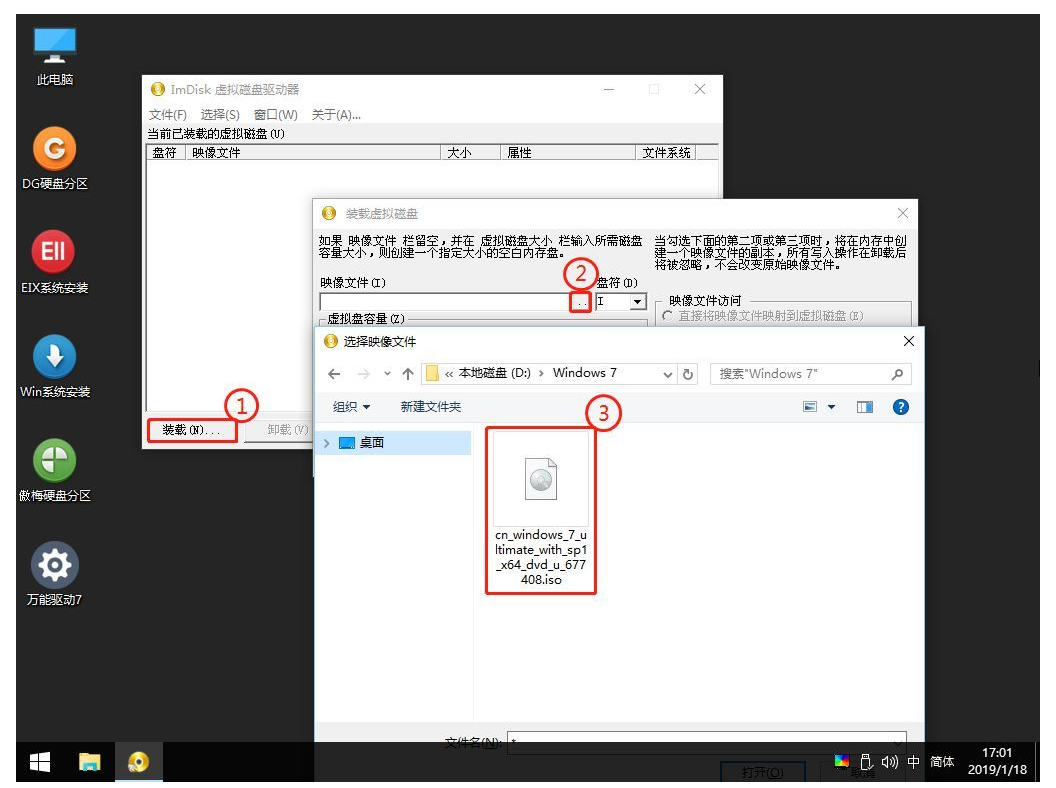Refresh the Windows 7 folder view
1056x788 pixels.
pyautogui.click(x=688, y=374)
